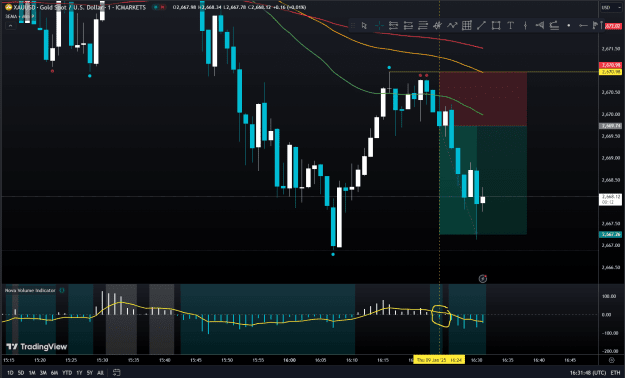Toggle Nova Volume Indicator visibility icon
625x378 pixels.
62,290
